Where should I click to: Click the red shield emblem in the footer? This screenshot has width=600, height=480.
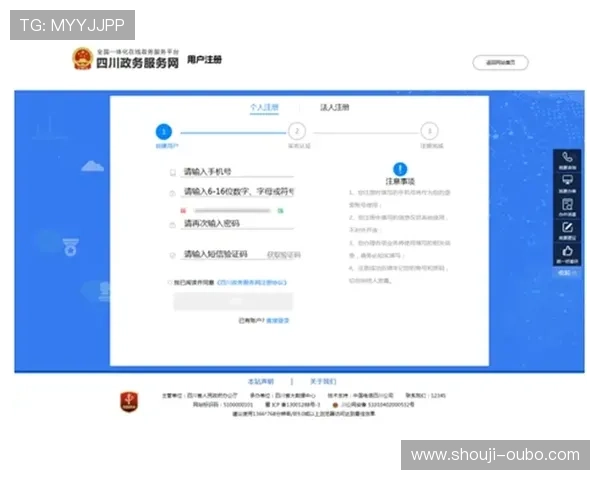point(129,402)
